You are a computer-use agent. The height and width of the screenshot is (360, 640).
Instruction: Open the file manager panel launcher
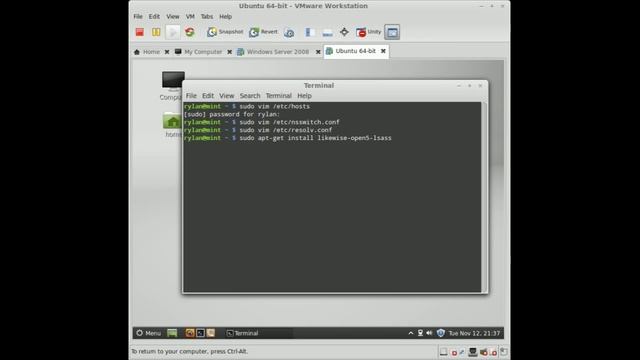[x=211, y=333]
